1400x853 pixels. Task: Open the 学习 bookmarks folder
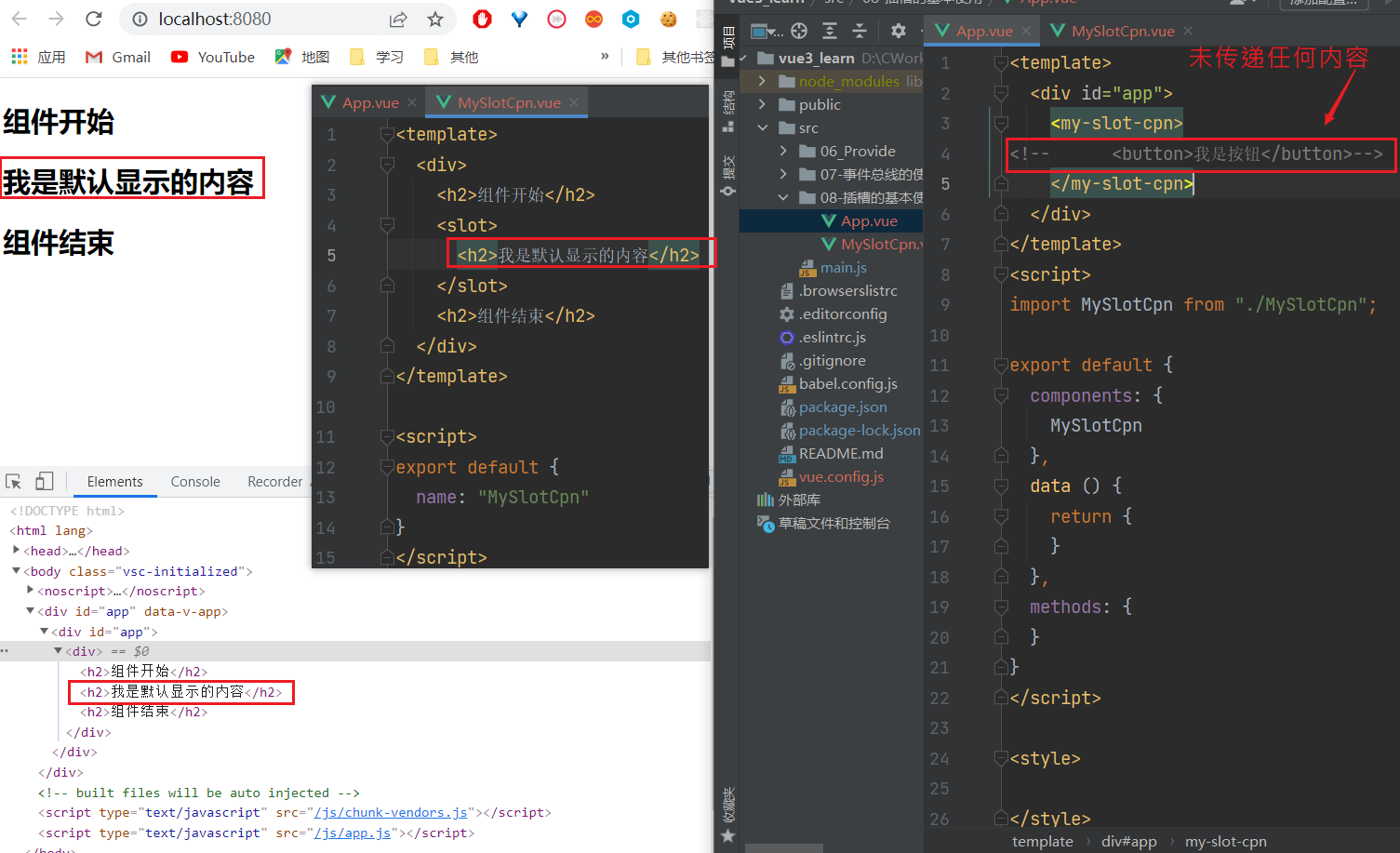coord(377,57)
